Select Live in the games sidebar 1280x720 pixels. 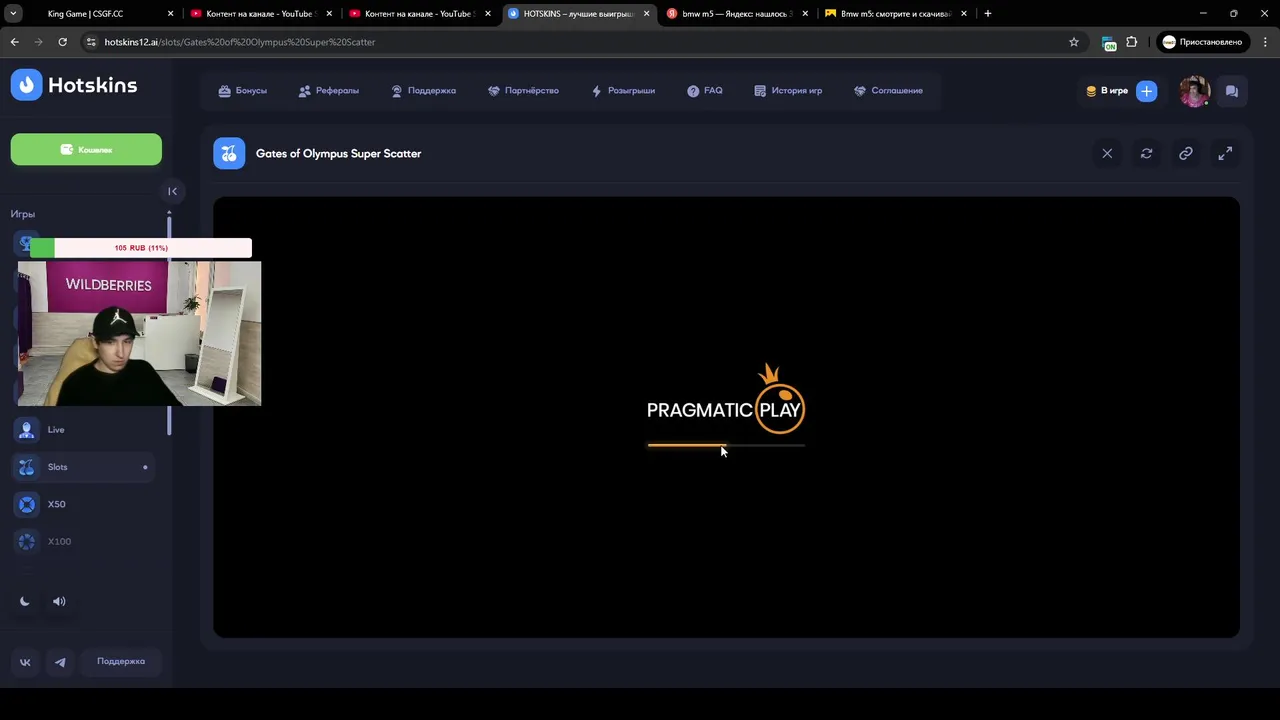pyautogui.click(x=85, y=430)
